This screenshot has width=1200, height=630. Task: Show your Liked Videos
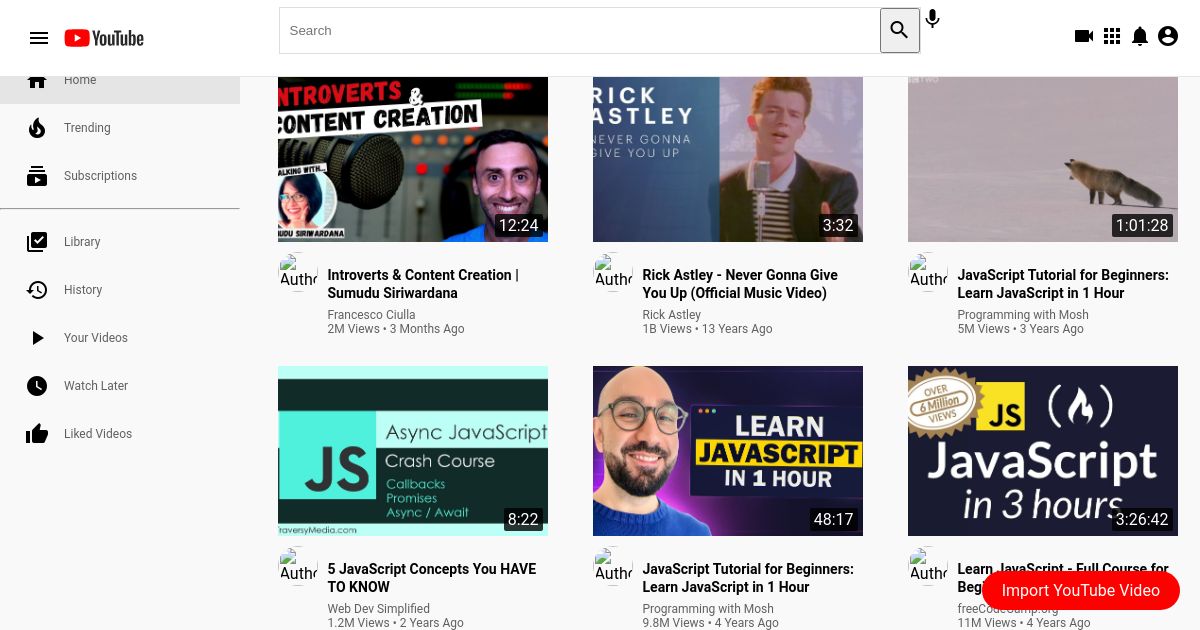coord(98,434)
